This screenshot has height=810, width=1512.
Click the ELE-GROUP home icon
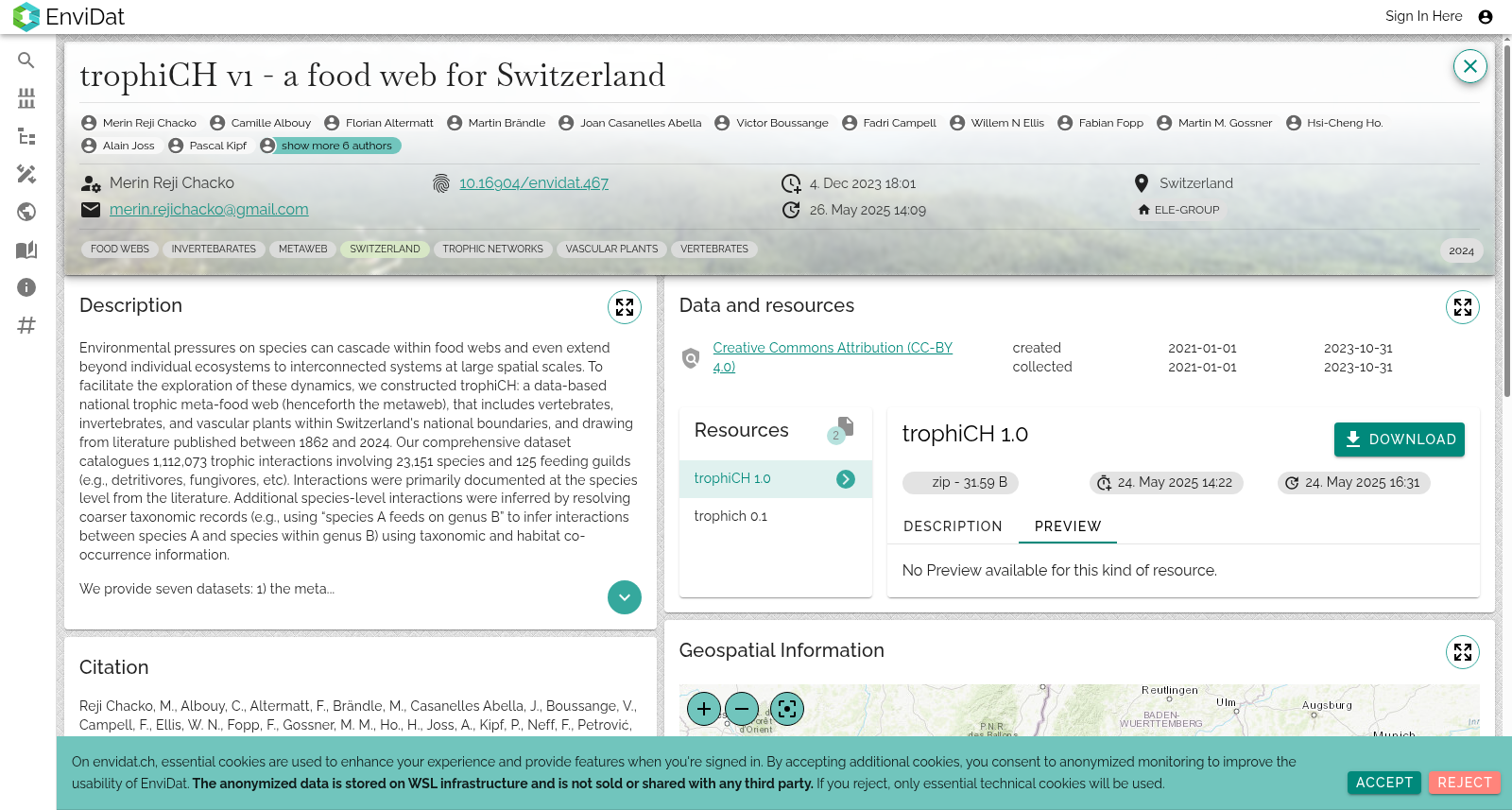pos(1144,210)
